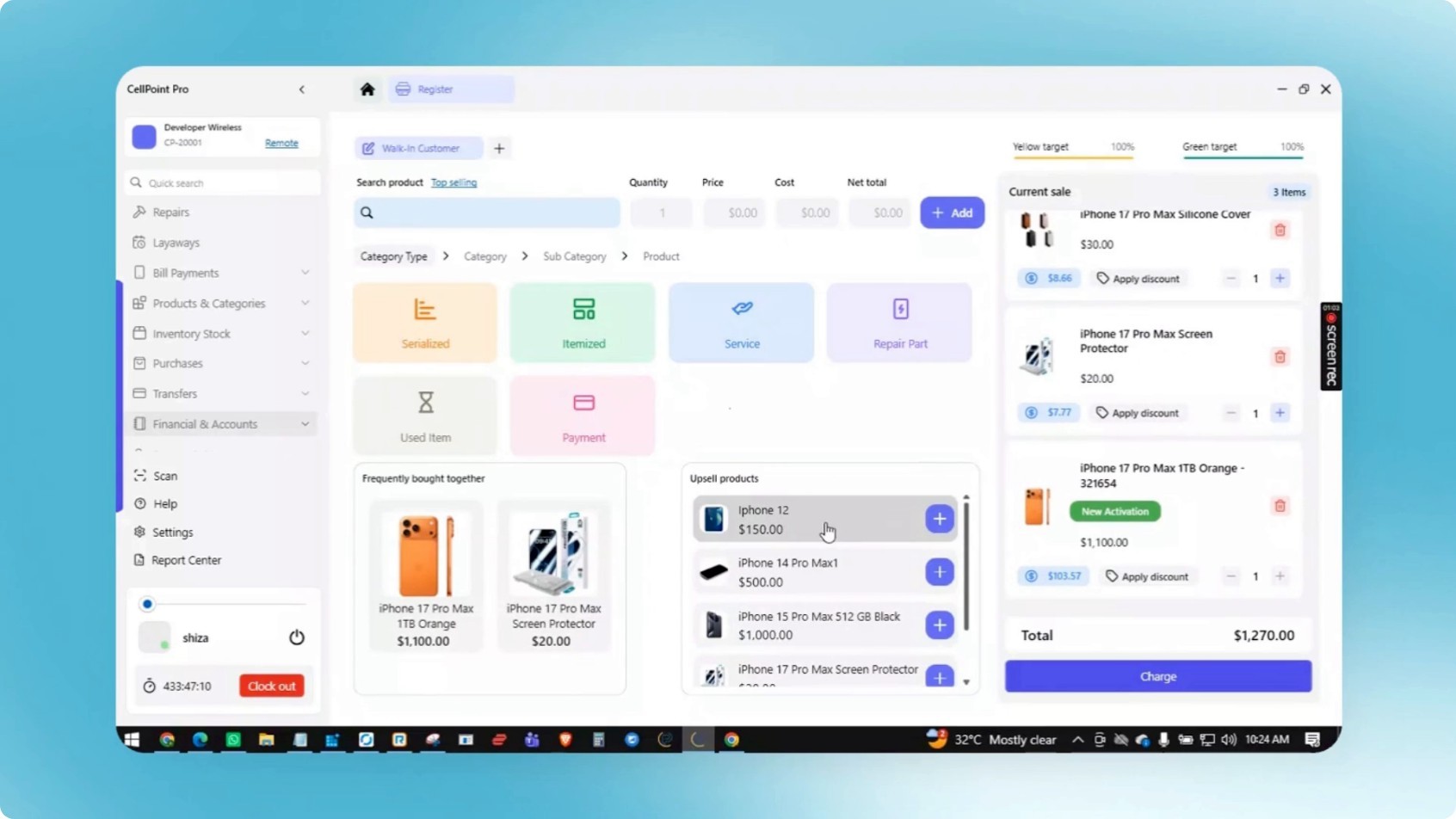Delete the Screen Protector from the current sale
The height and width of the screenshot is (819, 1456).
pos(1280,357)
